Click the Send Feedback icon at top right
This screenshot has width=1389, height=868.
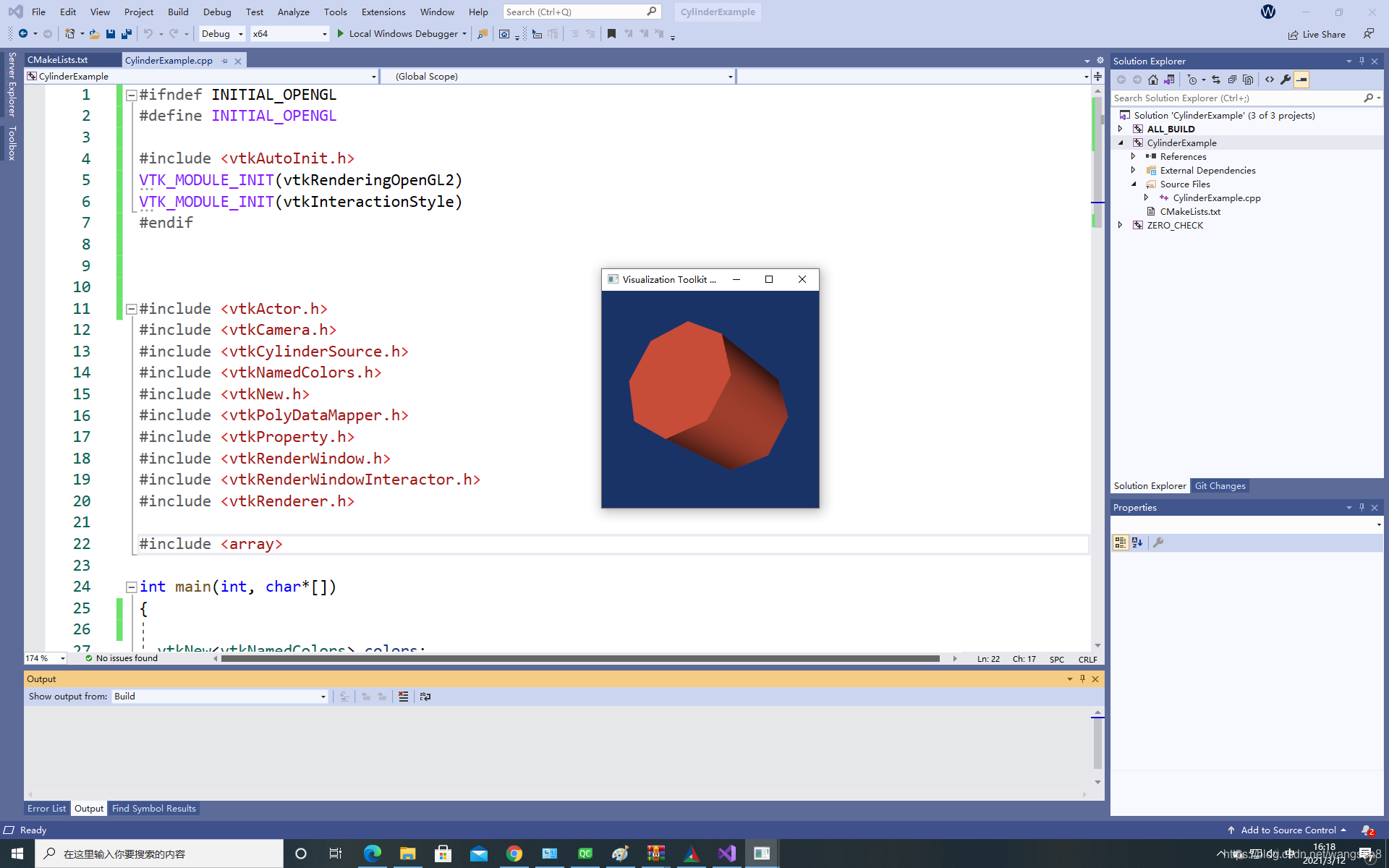click(x=1369, y=34)
